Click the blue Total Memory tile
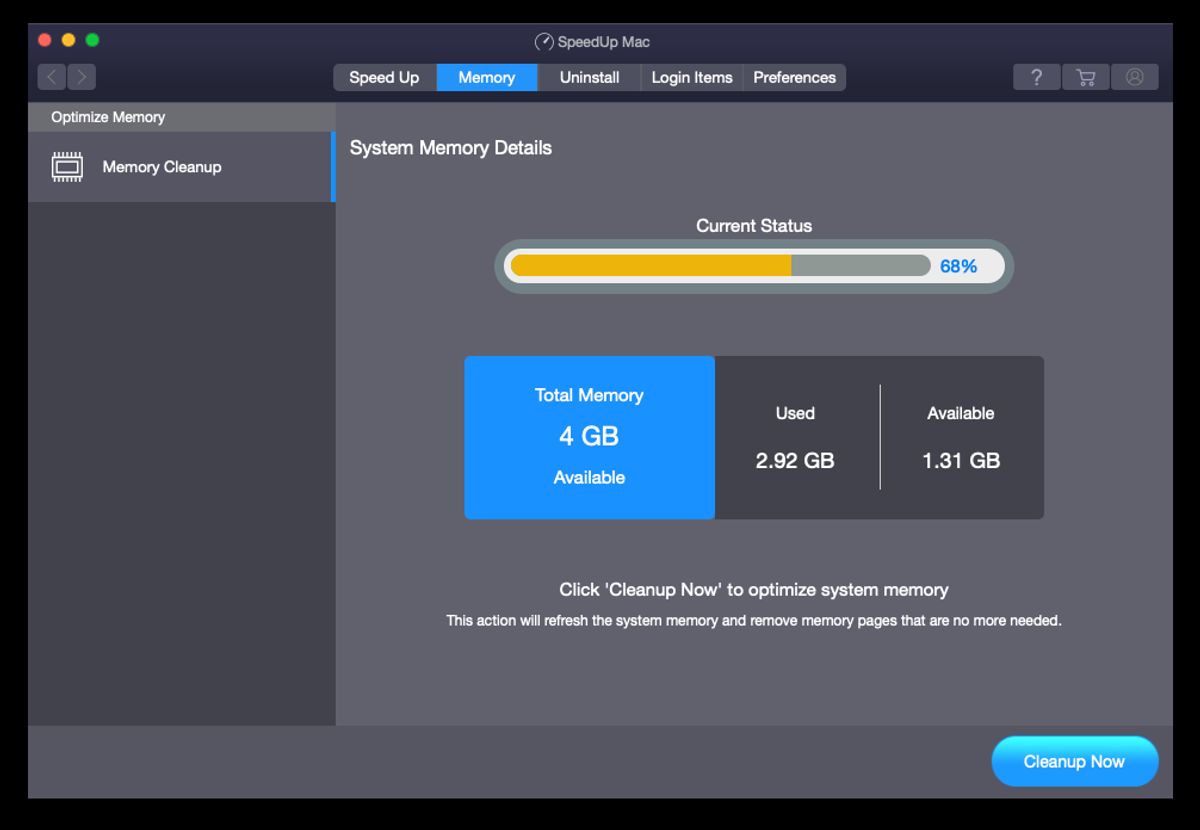Screen dimensions: 1200x830 click(589, 437)
